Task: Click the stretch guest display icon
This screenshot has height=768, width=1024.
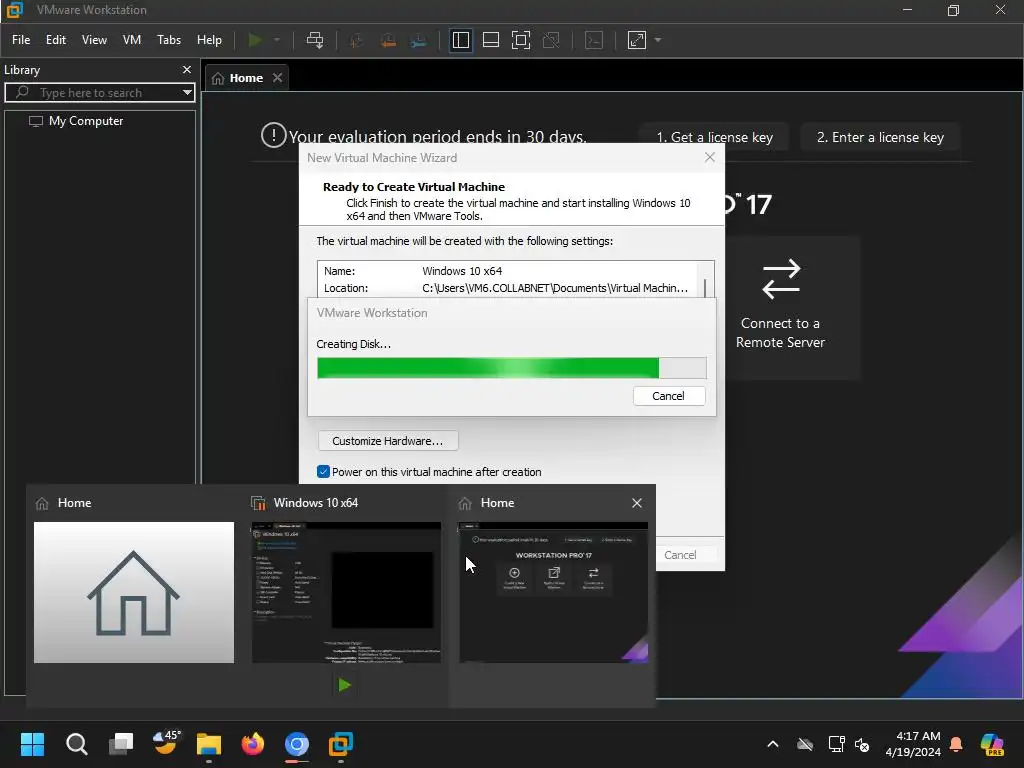Action: pyautogui.click(x=637, y=40)
